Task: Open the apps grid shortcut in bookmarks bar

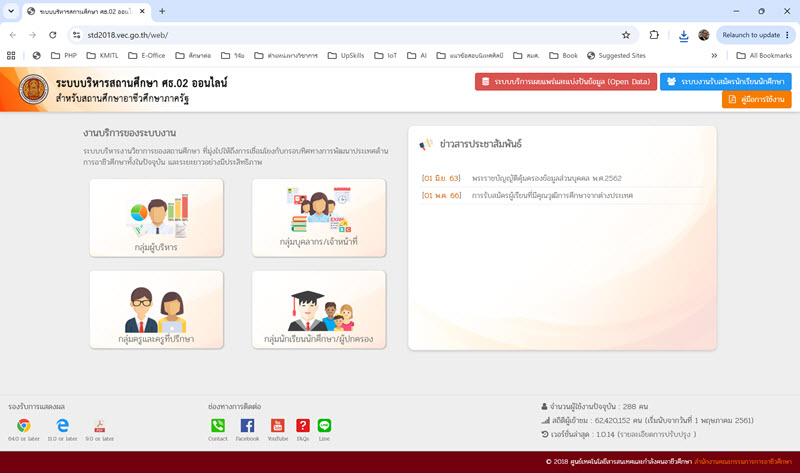Action: point(11,55)
